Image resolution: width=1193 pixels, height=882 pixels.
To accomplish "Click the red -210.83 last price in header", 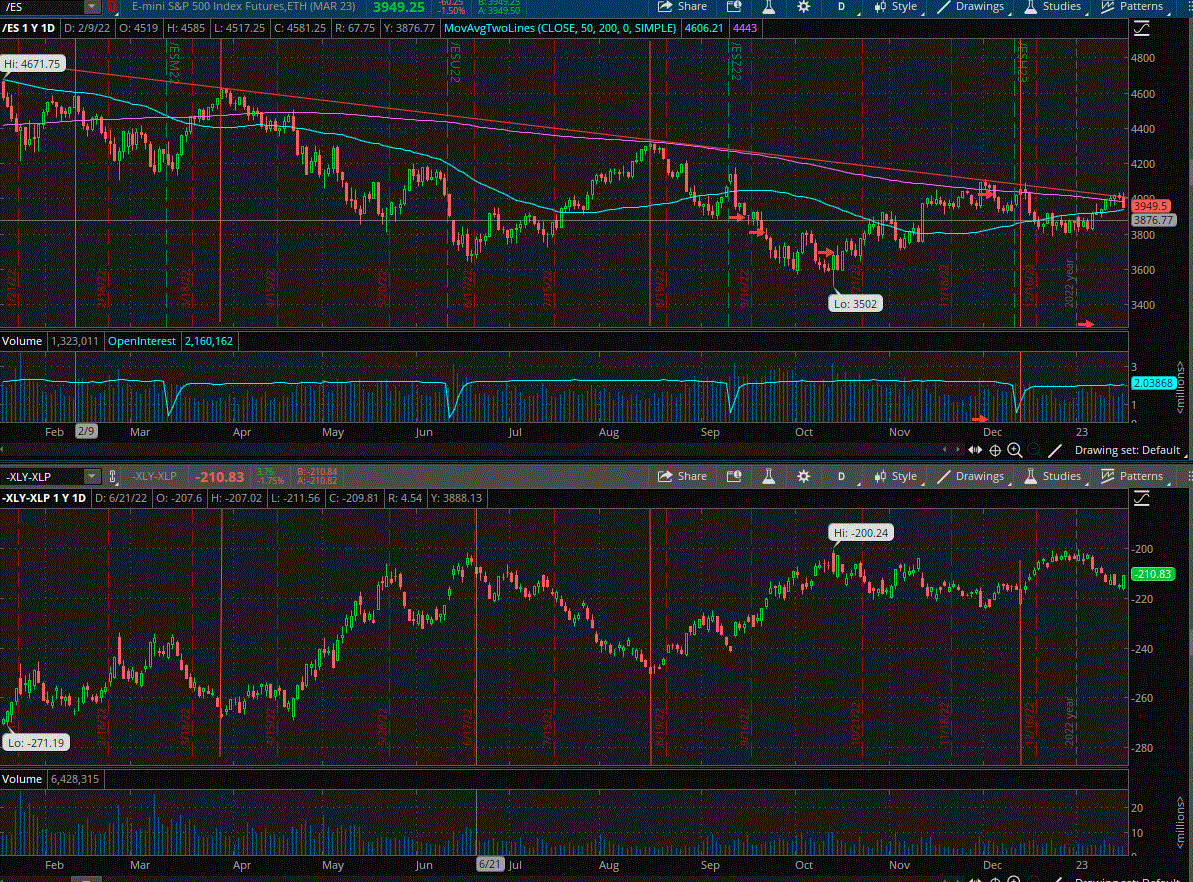I will 220,477.
